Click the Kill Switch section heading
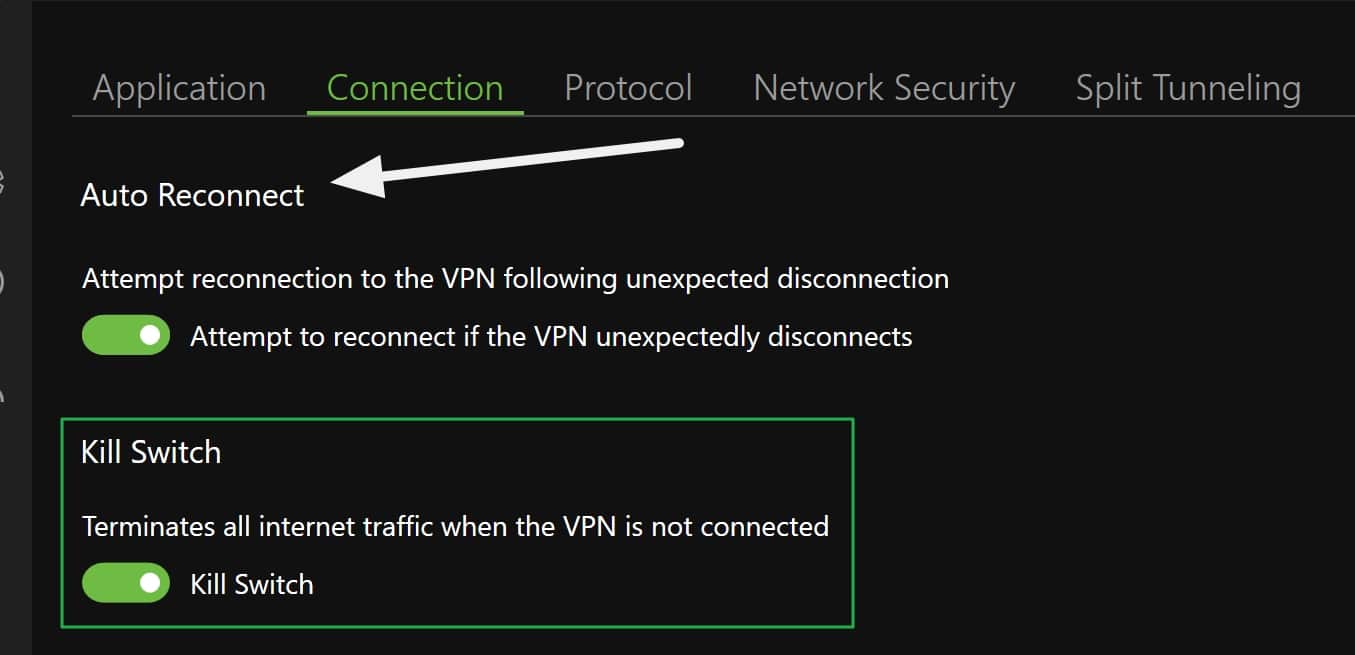This screenshot has height=655, width=1355. click(151, 452)
